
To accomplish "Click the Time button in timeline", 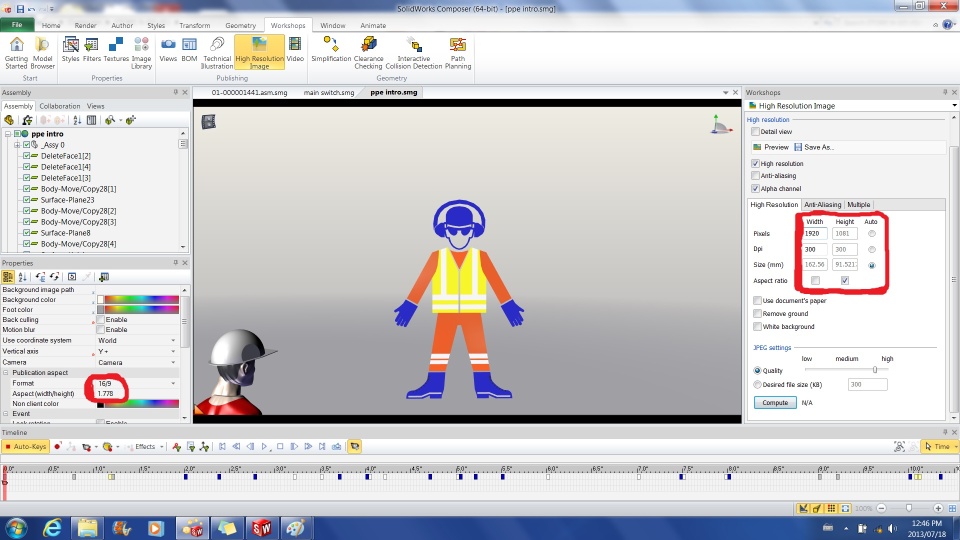I will (937, 447).
